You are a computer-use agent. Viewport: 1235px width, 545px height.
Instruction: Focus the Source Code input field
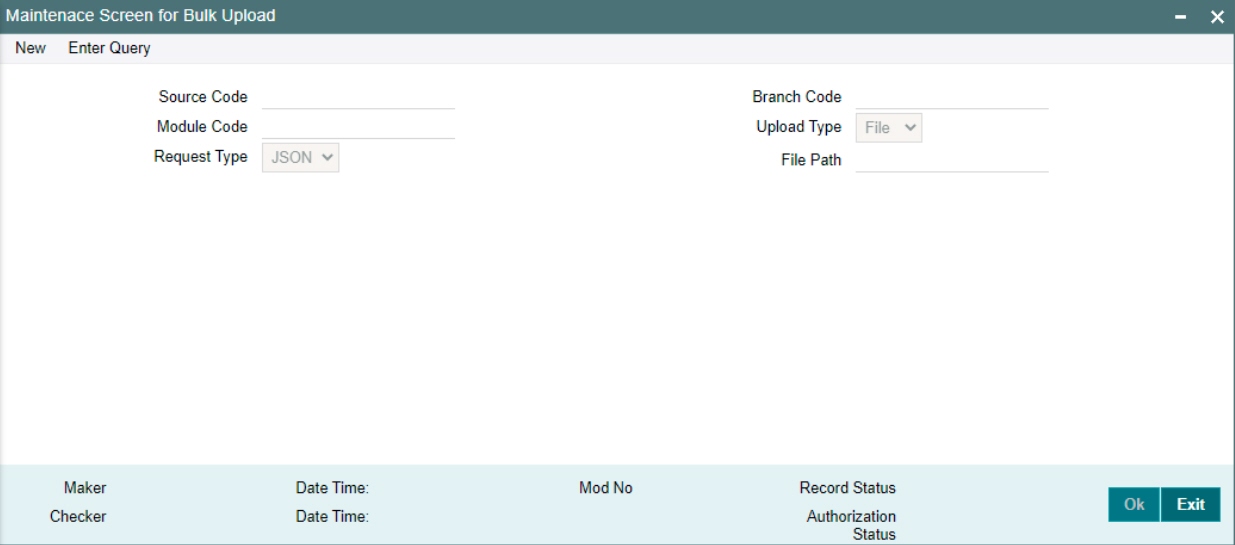click(x=358, y=97)
